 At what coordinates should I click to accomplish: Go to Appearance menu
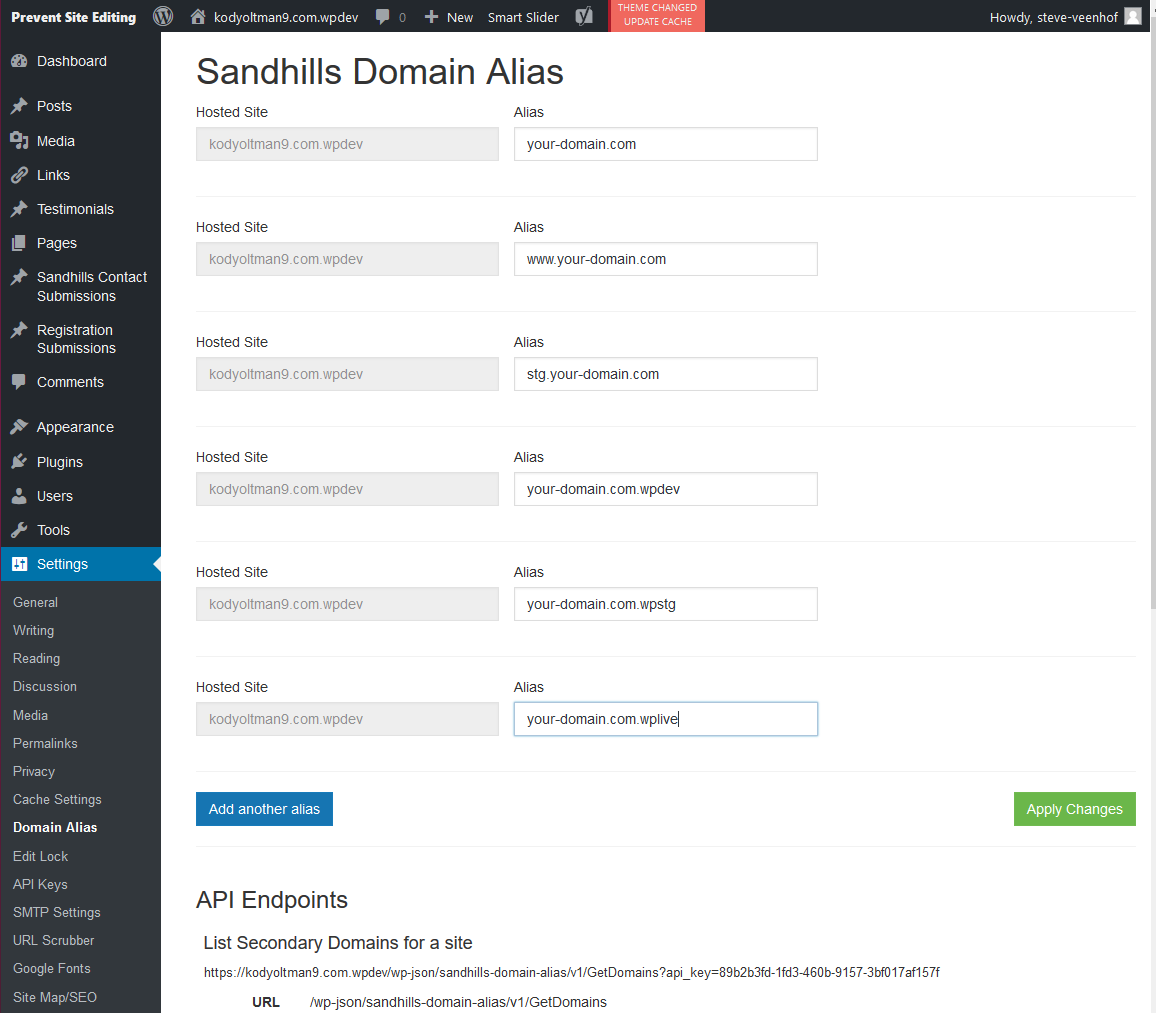point(80,427)
